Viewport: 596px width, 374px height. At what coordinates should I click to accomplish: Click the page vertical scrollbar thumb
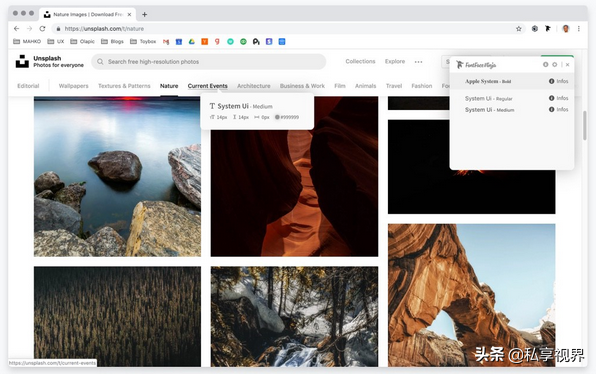[x=585, y=125]
